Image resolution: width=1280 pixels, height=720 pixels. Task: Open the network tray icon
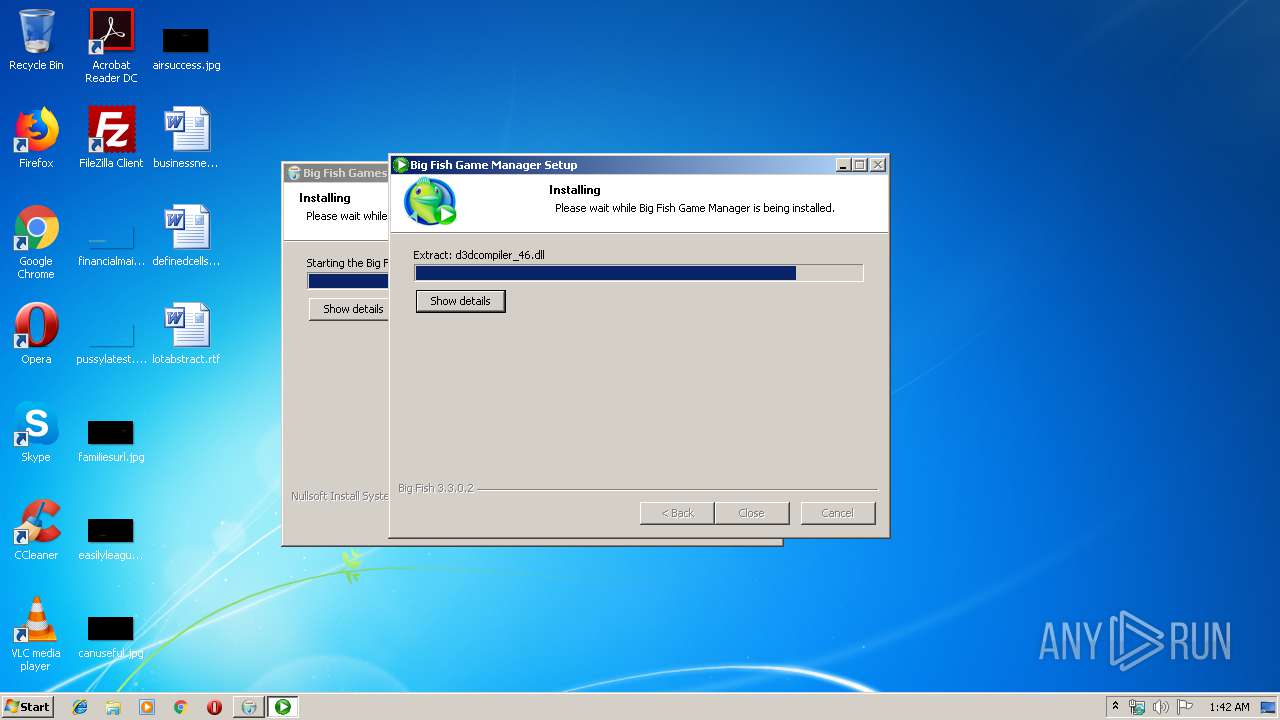coord(1137,707)
